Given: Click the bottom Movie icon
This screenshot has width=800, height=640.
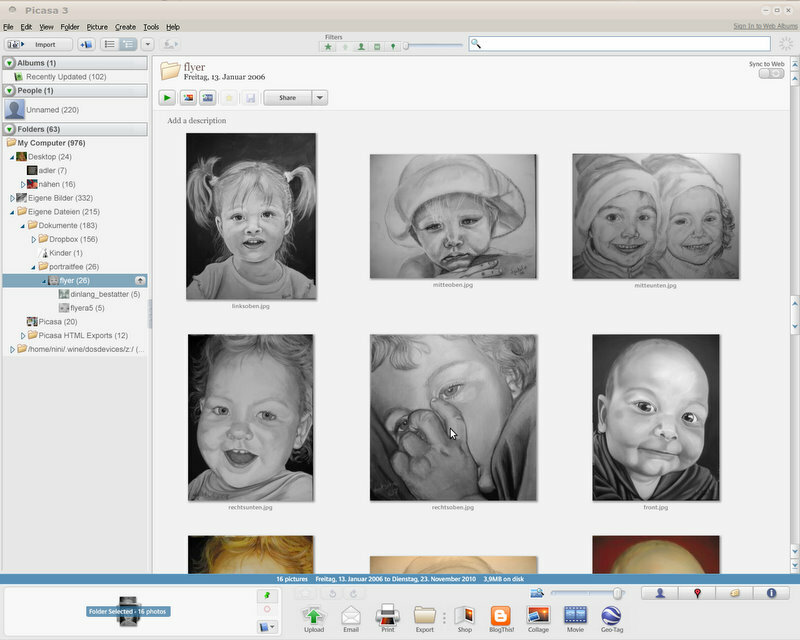Looking at the screenshot, I should click(x=575, y=619).
